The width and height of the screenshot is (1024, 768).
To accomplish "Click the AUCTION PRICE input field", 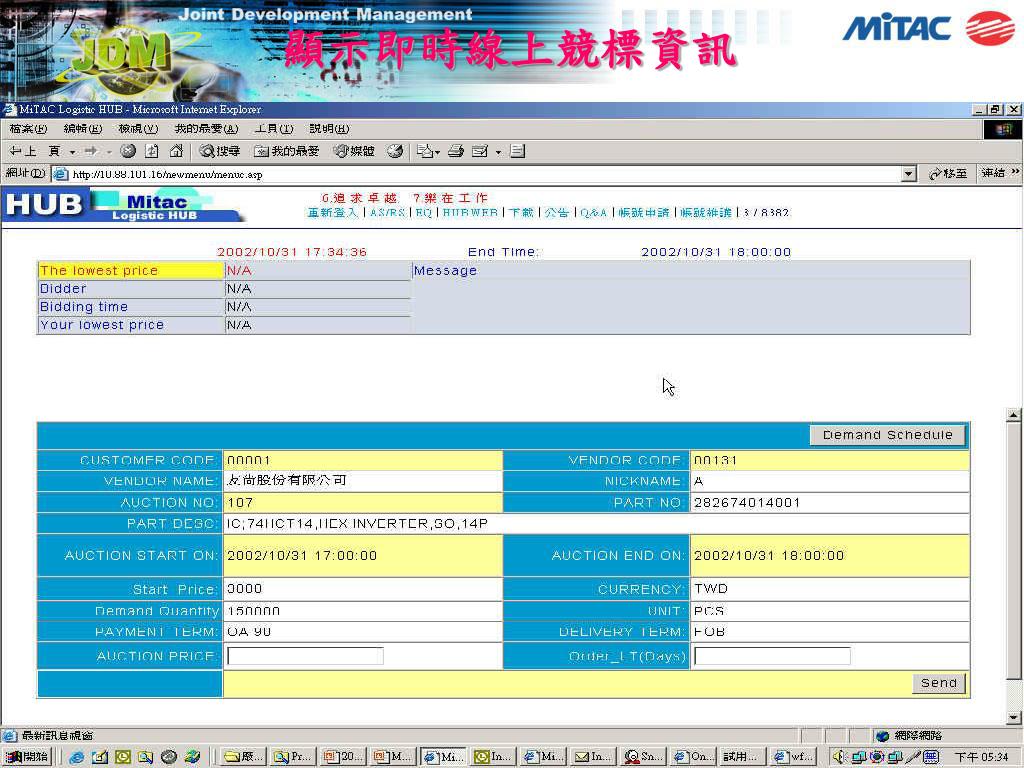I will (305, 656).
